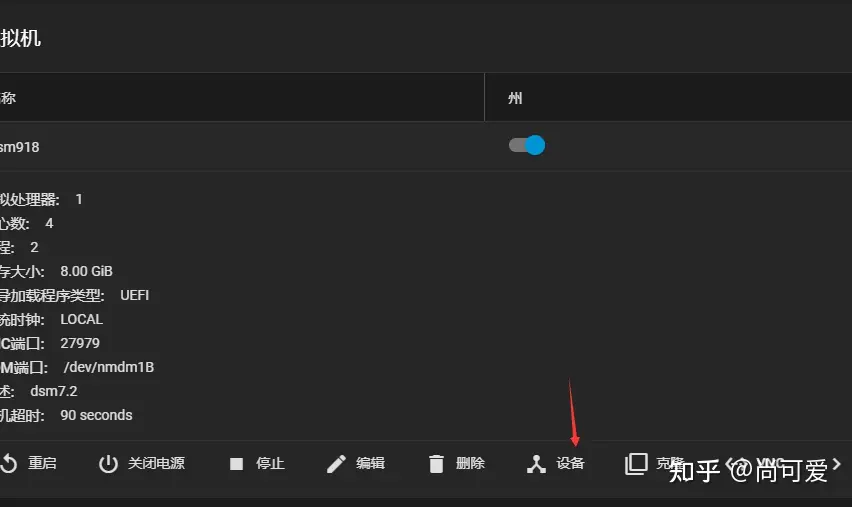The height and width of the screenshot is (507, 852).
Task: Open devices via the node-tree icon
Action: (x=536, y=464)
